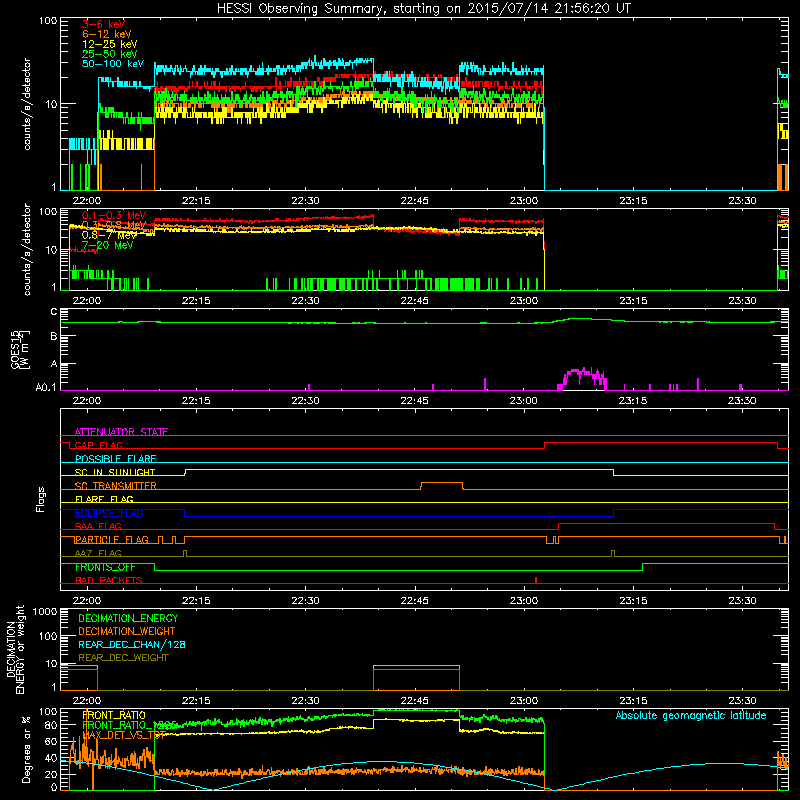Click the 22:00 label under the top keV panel
The width and height of the screenshot is (800, 800).
[x=87, y=201]
